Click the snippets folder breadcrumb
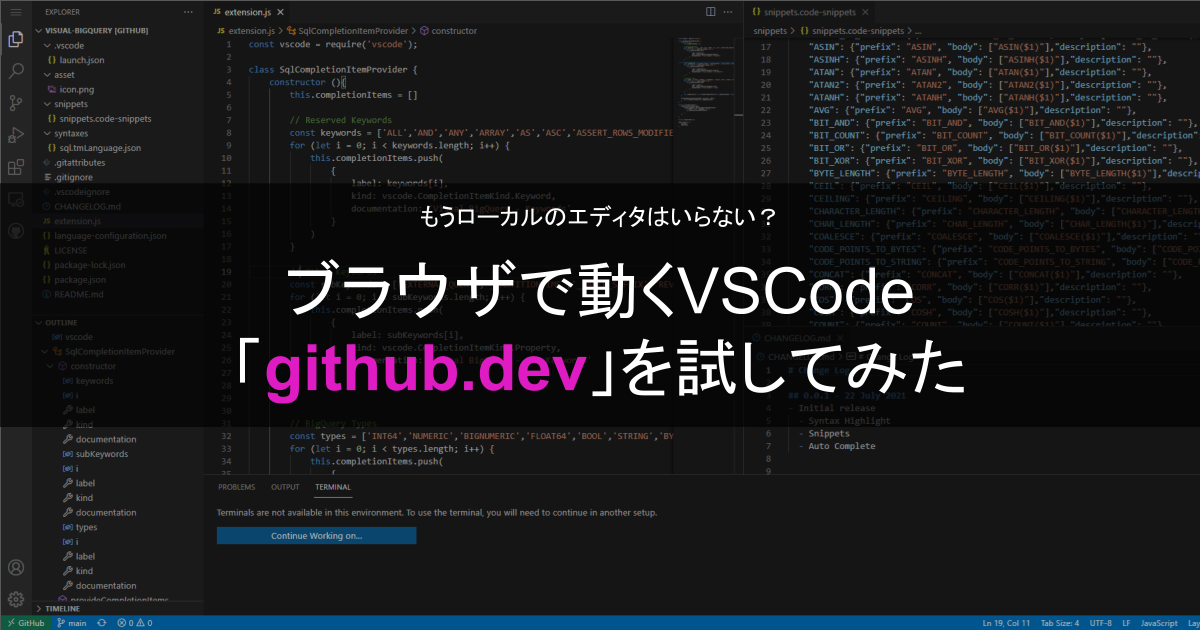The image size is (1200, 630). 770,31
